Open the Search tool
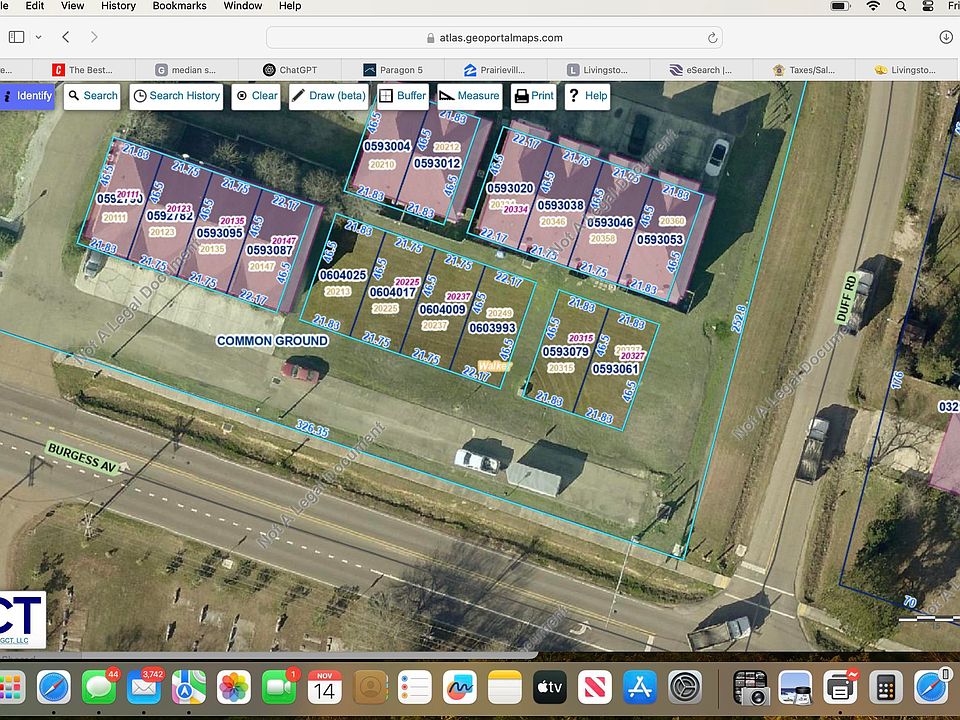The image size is (960, 720). 92,96
